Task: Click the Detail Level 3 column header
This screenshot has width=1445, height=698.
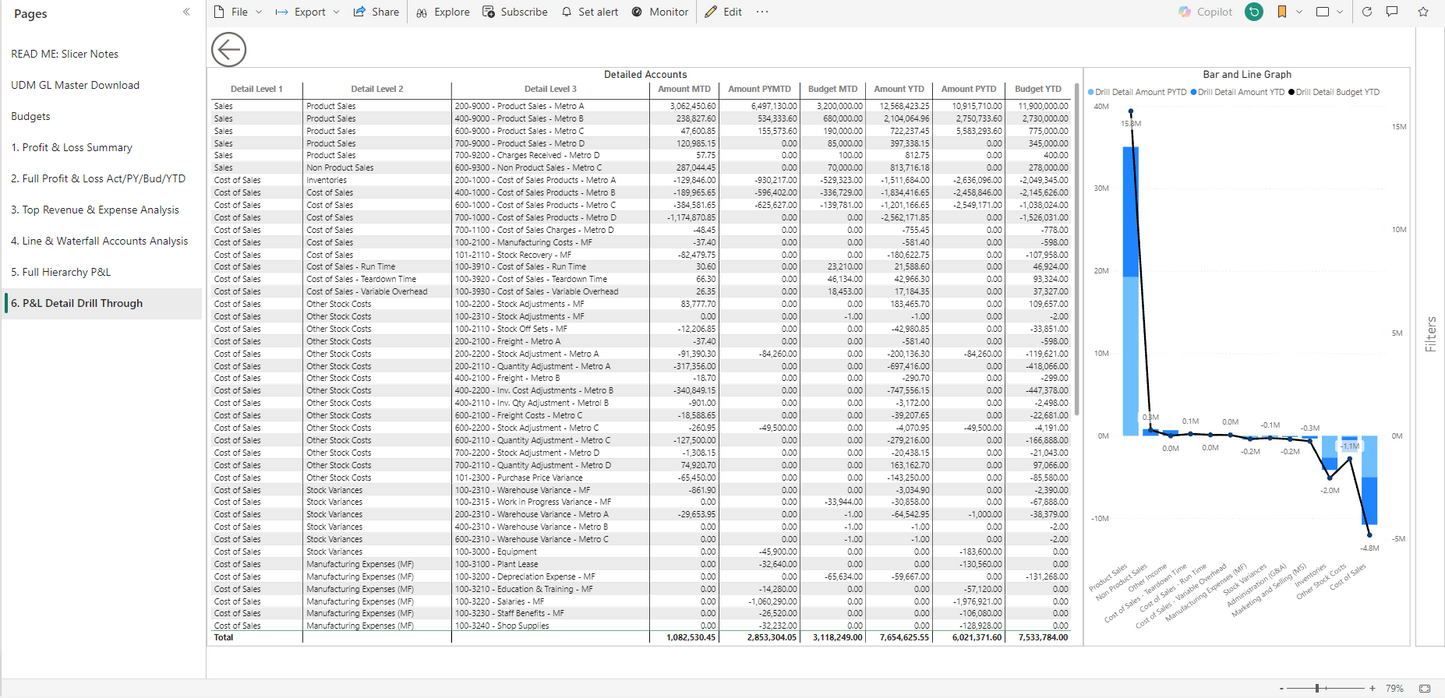Action: coord(550,89)
